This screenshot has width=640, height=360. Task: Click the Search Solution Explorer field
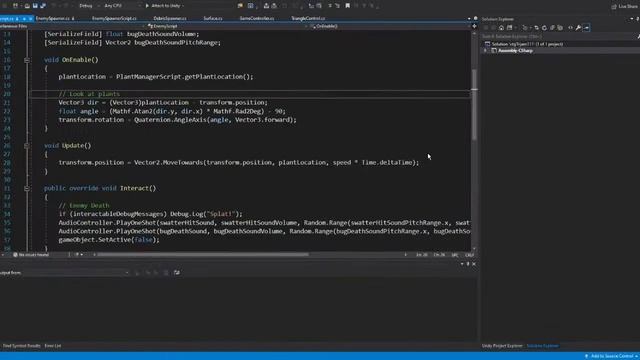(x=558, y=36)
